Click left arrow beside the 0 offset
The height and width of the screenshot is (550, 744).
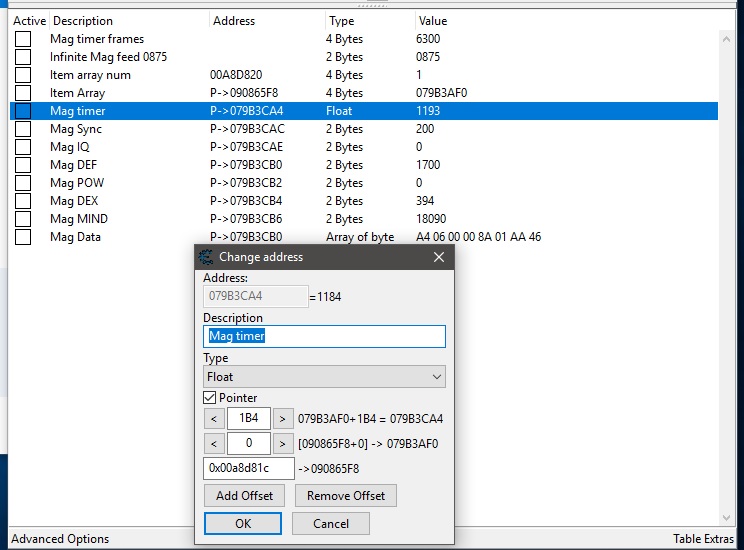tap(214, 443)
